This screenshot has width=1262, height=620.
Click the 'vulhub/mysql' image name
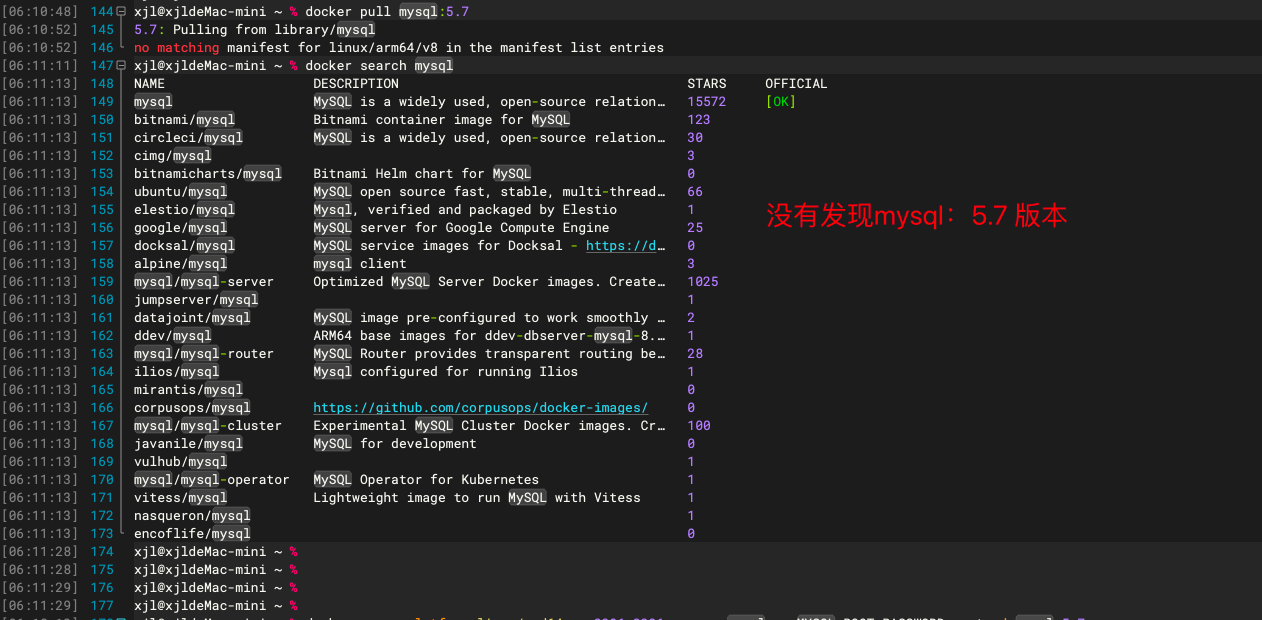pyautogui.click(x=181, y=462)
